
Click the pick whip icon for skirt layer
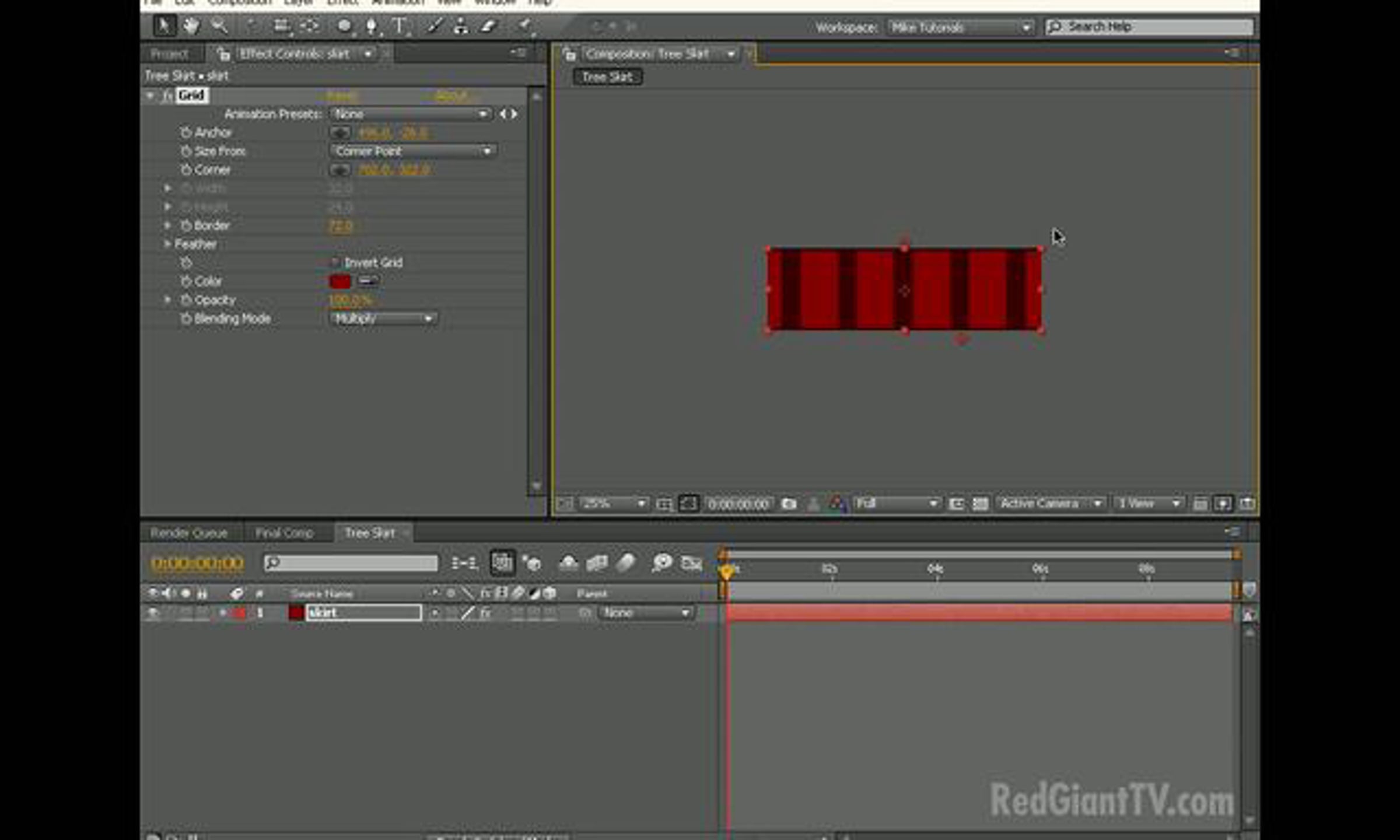[585, 613]
